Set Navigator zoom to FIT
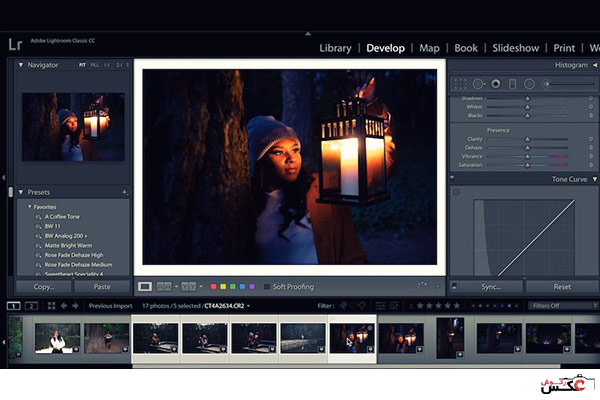 coord(82,65)
